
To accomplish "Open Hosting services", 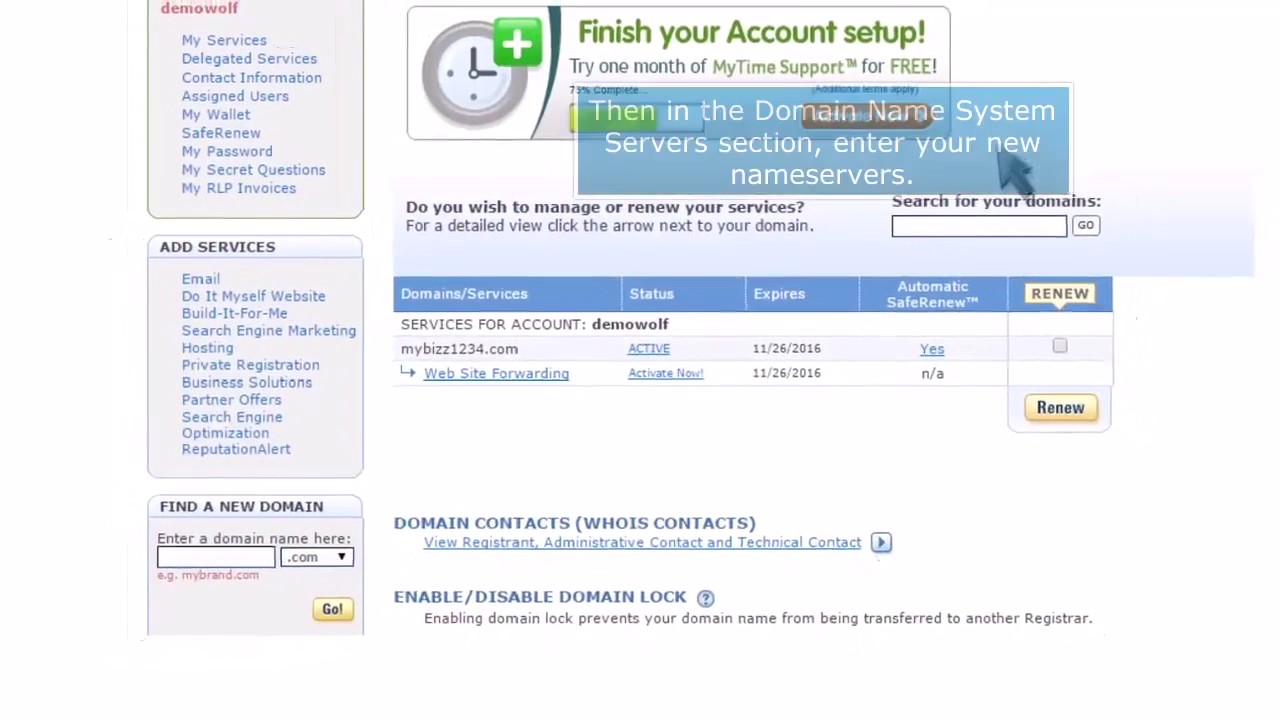I will tap(207, 348).
